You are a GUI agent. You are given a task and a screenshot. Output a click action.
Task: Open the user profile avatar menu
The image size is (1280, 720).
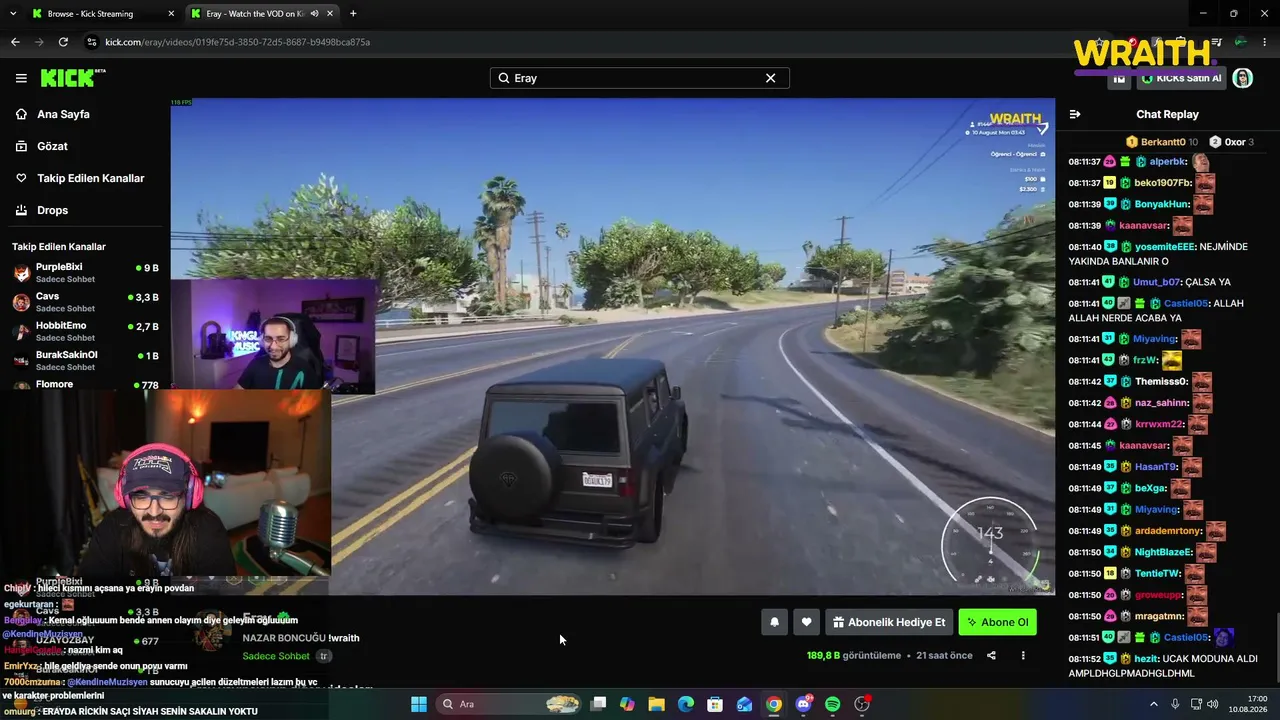(x=1243, y=78)
